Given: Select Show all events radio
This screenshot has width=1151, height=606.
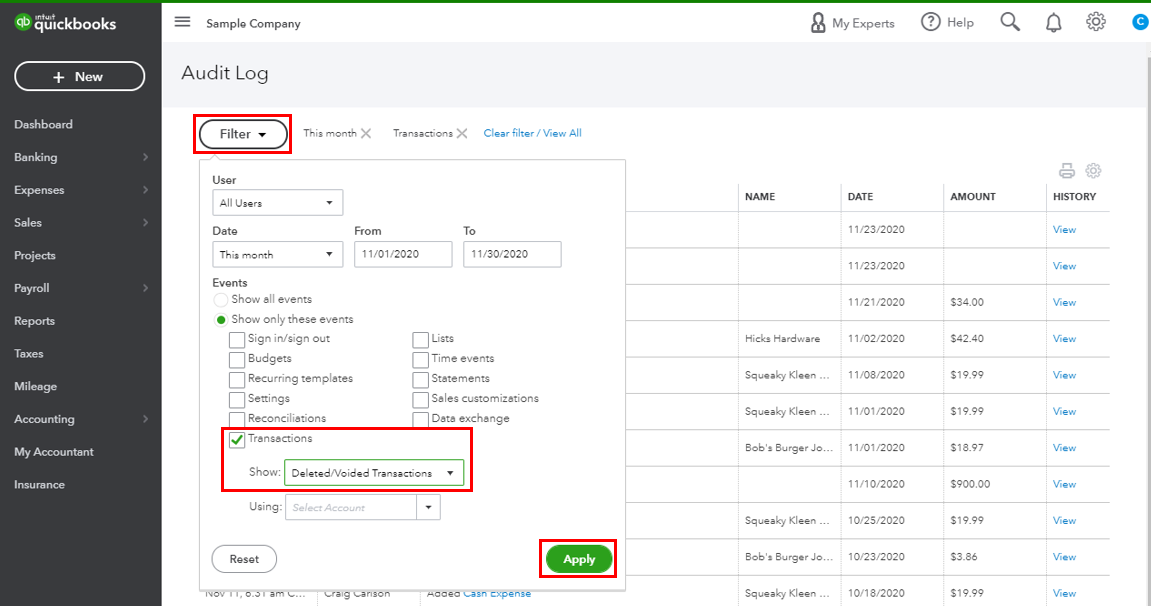Looking at the screenshot, I should pos(220,299).
